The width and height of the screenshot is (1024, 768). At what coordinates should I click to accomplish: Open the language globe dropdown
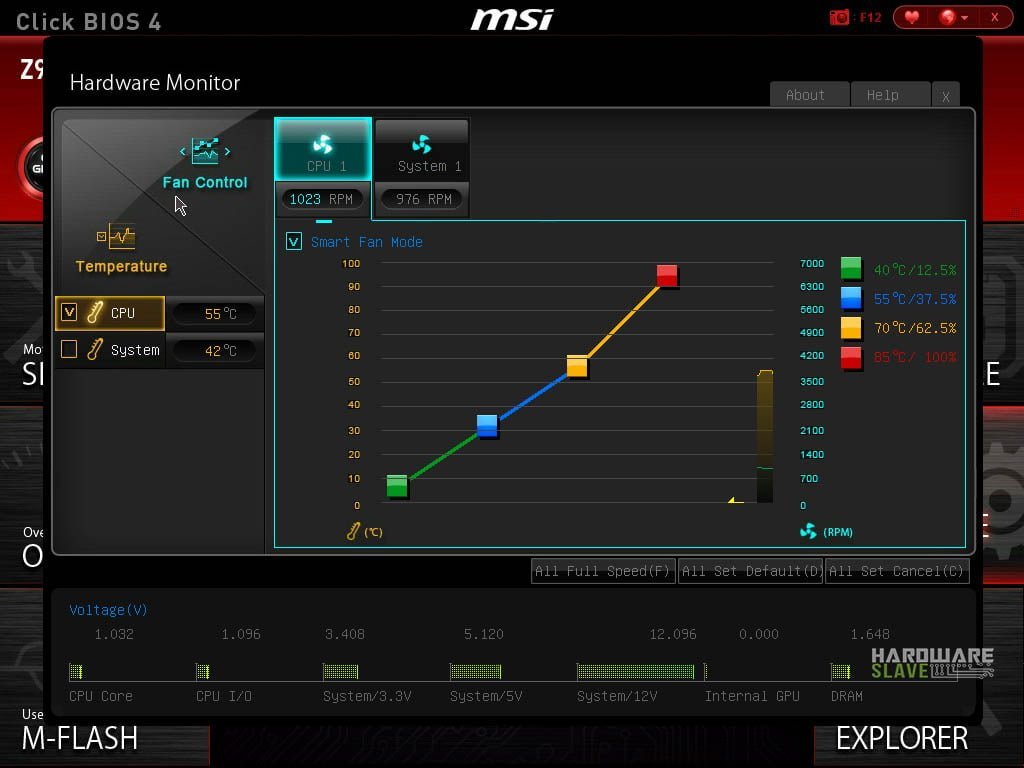point(953,17)
